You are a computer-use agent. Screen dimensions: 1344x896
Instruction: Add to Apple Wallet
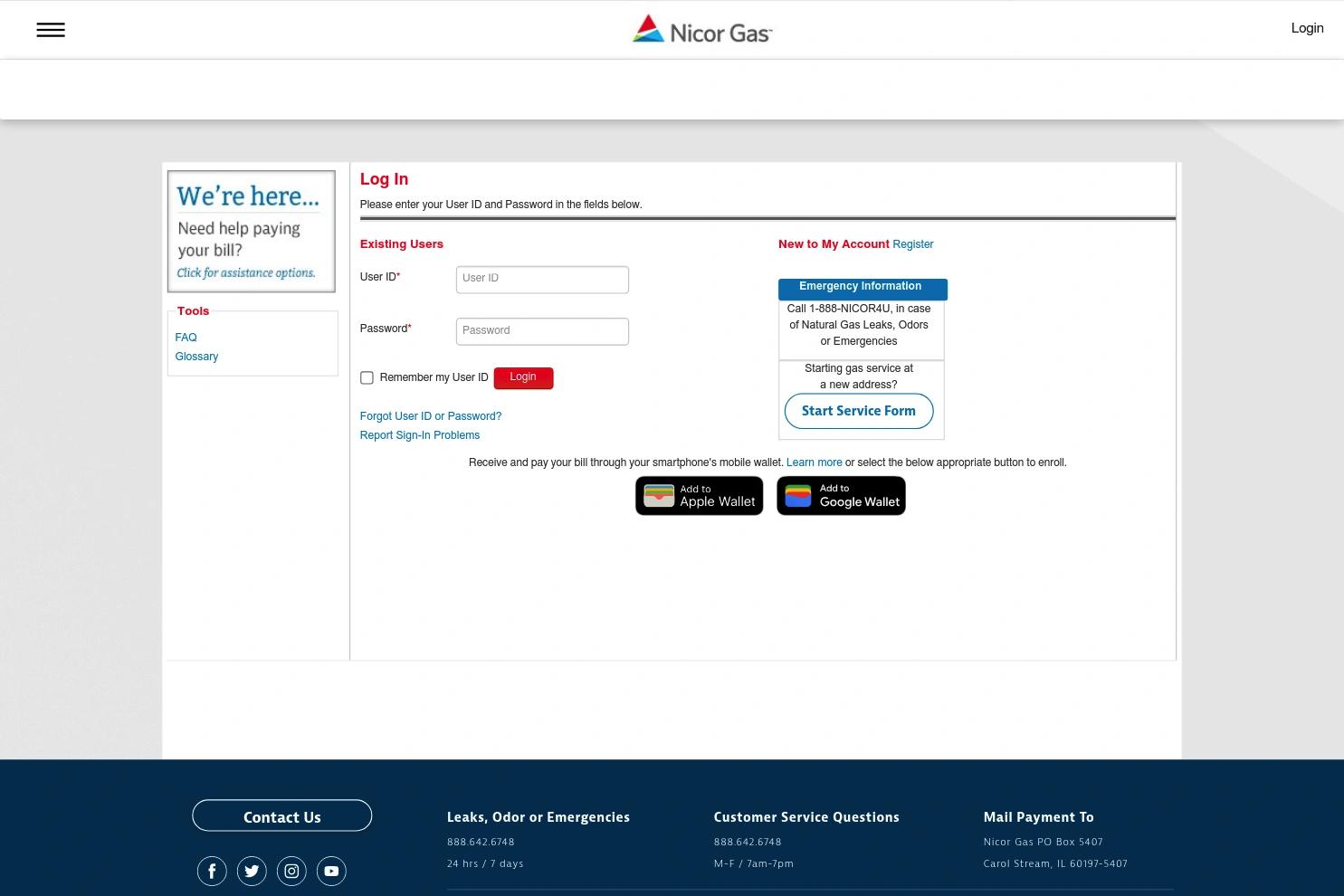pyautogui.click(x=699, y=496)
